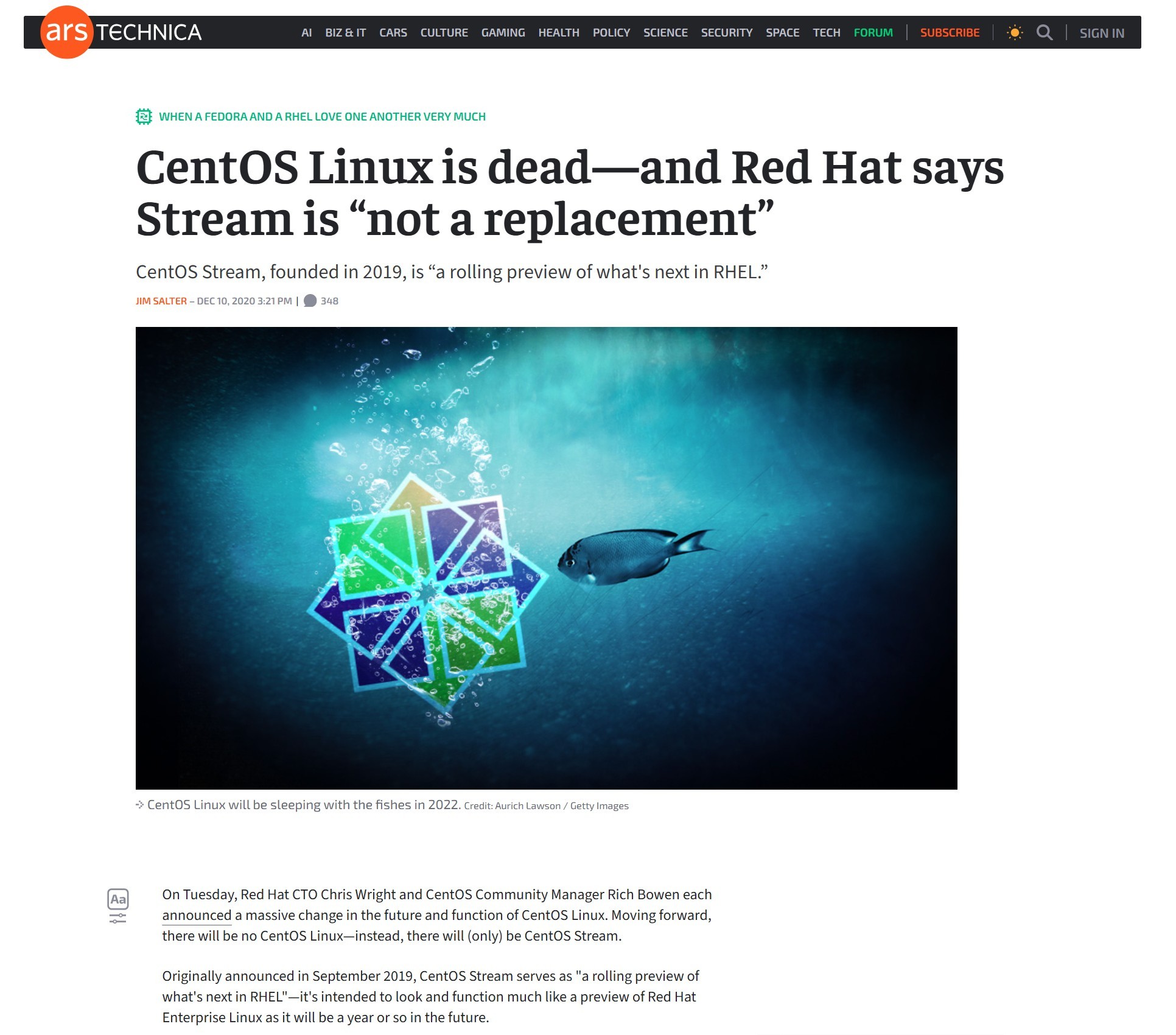Click the green chip category icon
The height and width of the screenshot is (1035, 1176).
coord(144,117)
